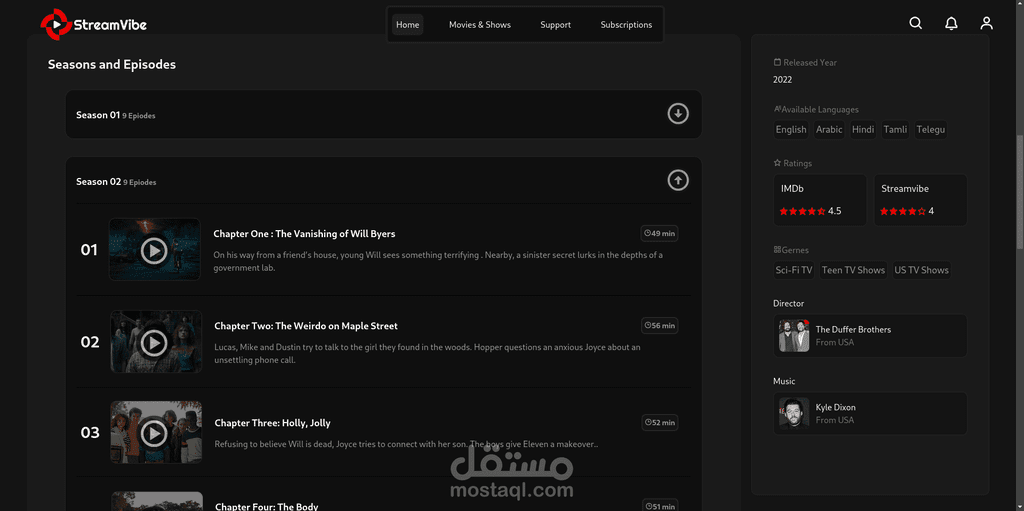Click the StreamVibe logo
The width and height of the screenshot is (1024, 511).
(93, 24)
